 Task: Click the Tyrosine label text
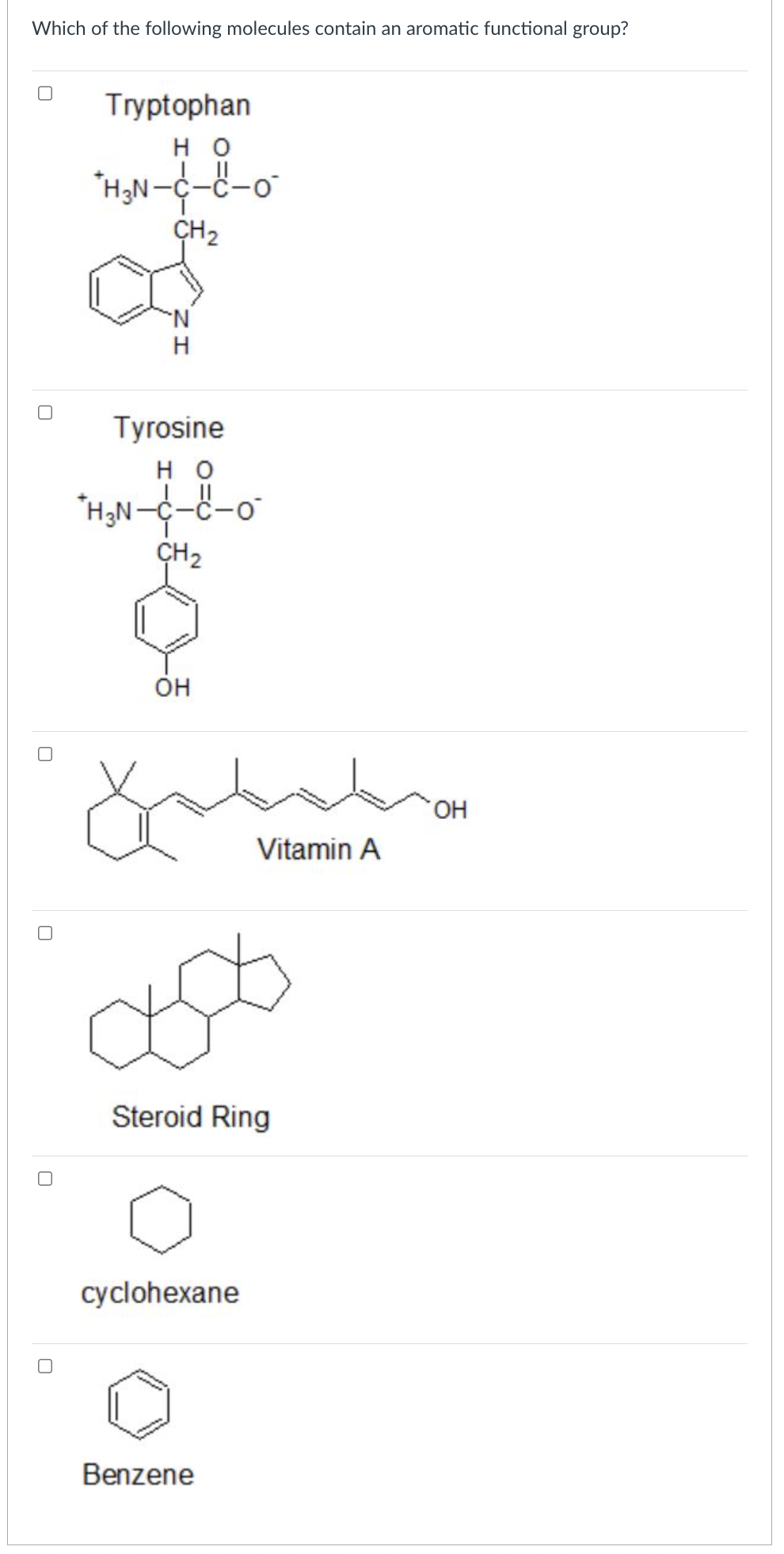click(169, 428)
